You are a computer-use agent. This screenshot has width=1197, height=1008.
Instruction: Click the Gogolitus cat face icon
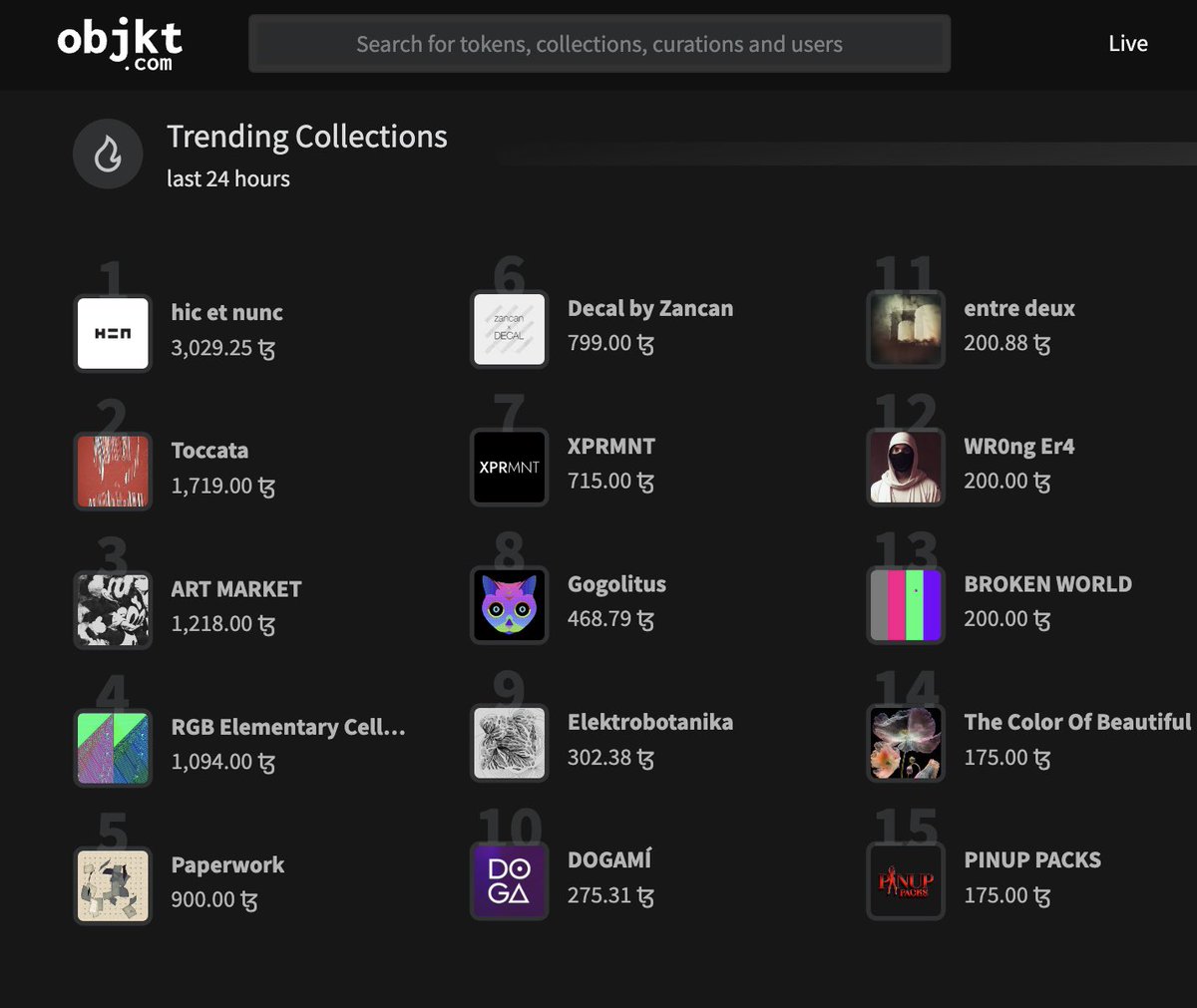coord(510,604)
